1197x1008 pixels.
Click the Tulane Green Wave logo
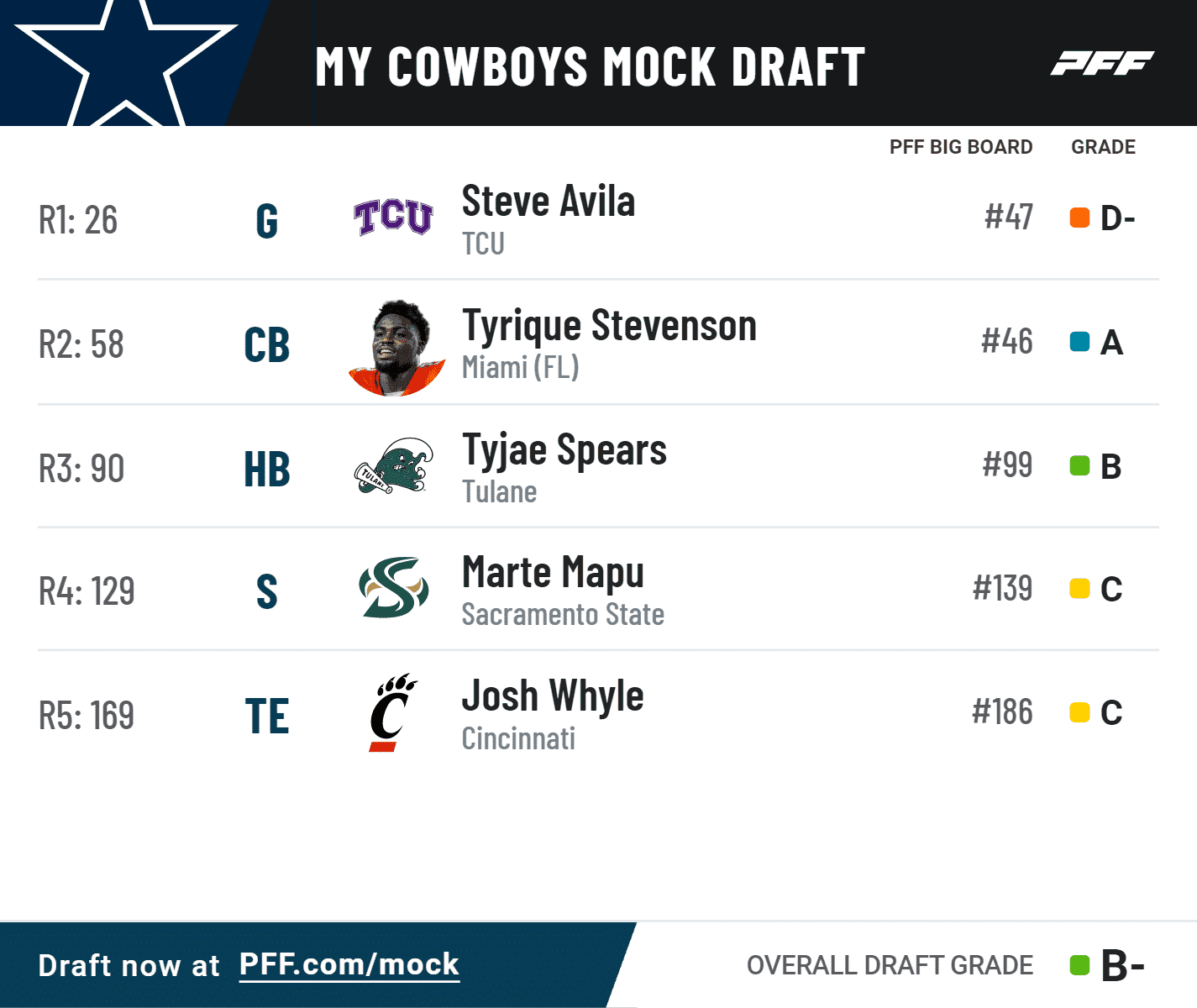[x=393, y=466]
